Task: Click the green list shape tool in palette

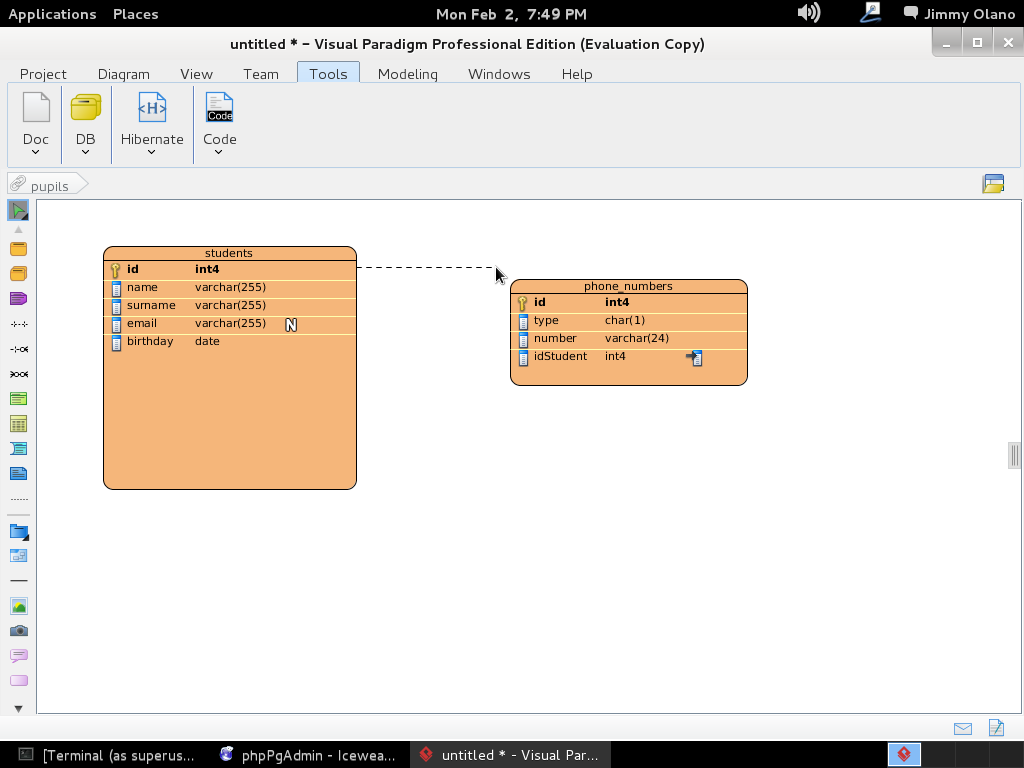Action: click(x=18, y=399)
